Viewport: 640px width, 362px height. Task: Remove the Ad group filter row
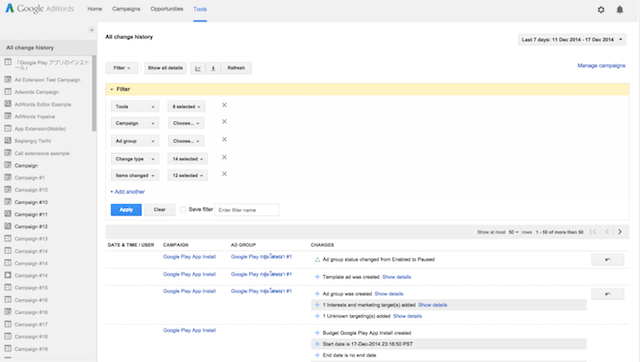[x=224, y=140]
